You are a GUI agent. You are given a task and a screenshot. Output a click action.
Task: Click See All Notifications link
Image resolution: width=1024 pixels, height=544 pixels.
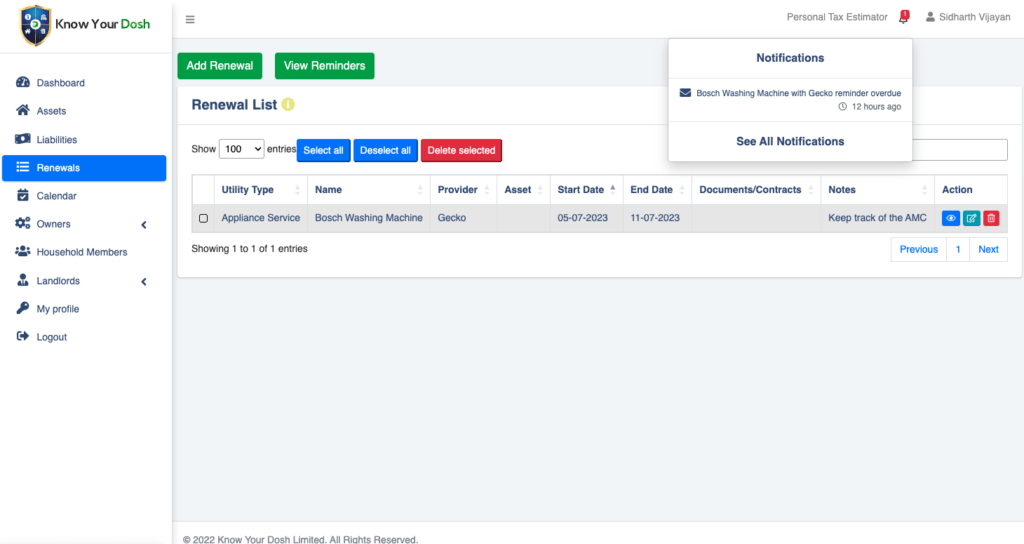[x=790, y=142]
